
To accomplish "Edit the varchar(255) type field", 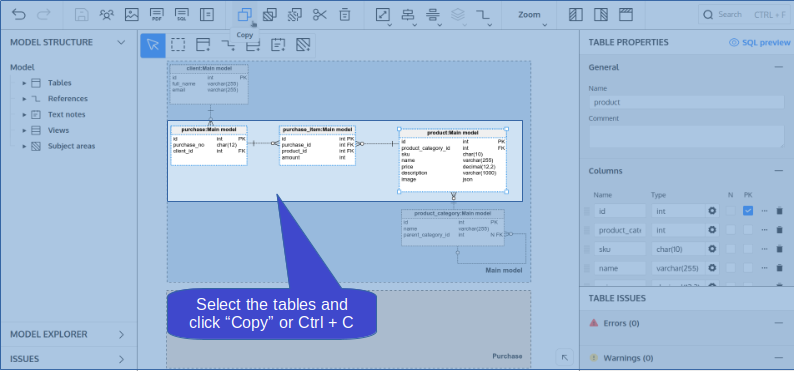I will (x=678, y=268).
